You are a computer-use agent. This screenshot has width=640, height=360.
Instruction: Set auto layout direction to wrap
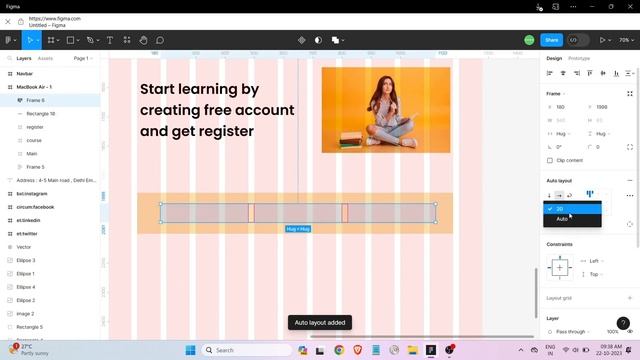pos(569,195)
